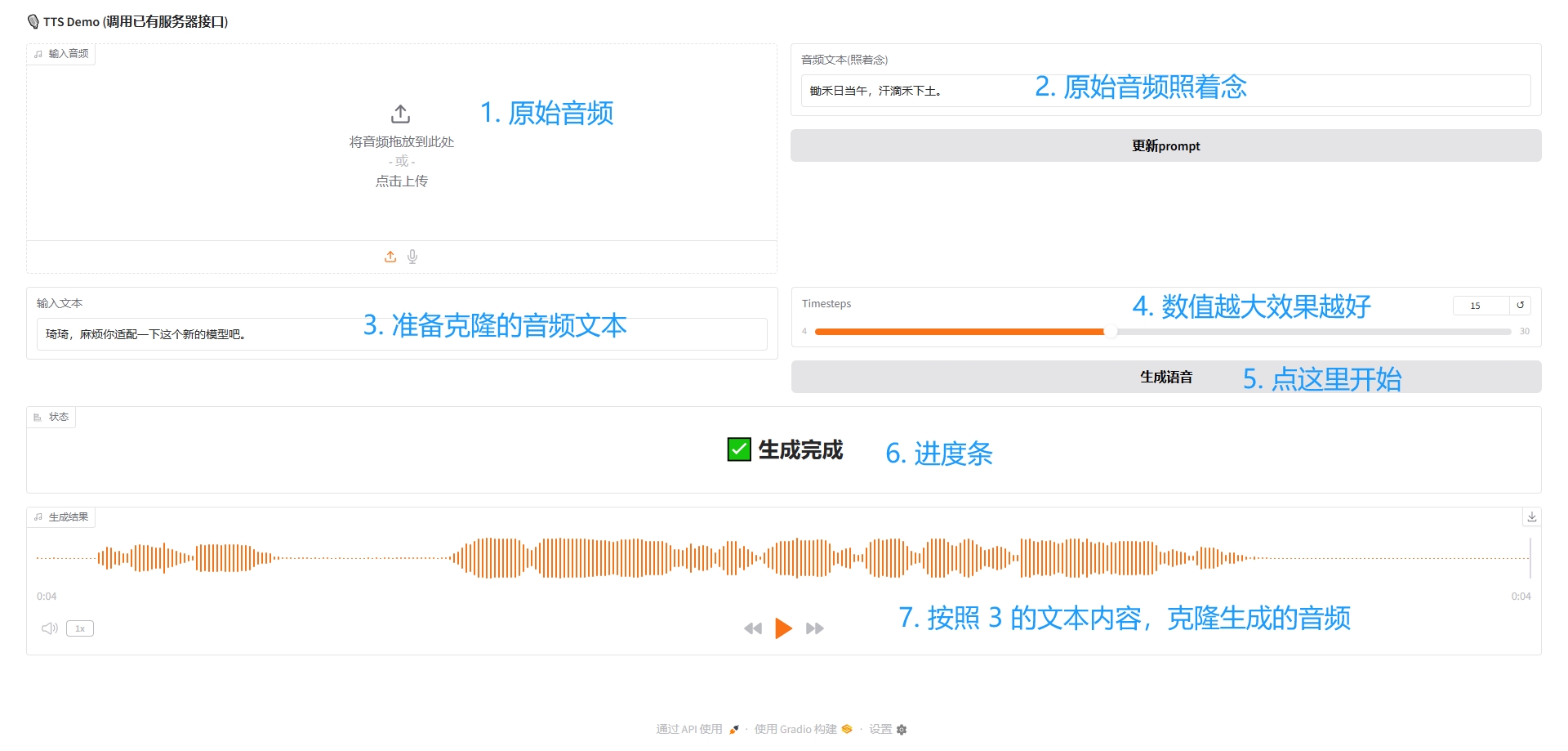Image resolution: width=1568 pixels, height=751 pixels.
Task: Mute the generated audio volume
Action: coord(49,628)
